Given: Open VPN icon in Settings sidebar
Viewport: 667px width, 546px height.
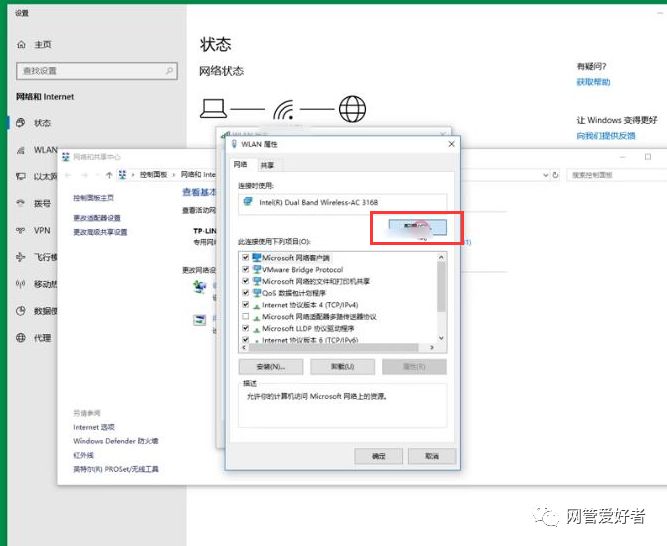Looking at the screenshot, I should 20,230.
